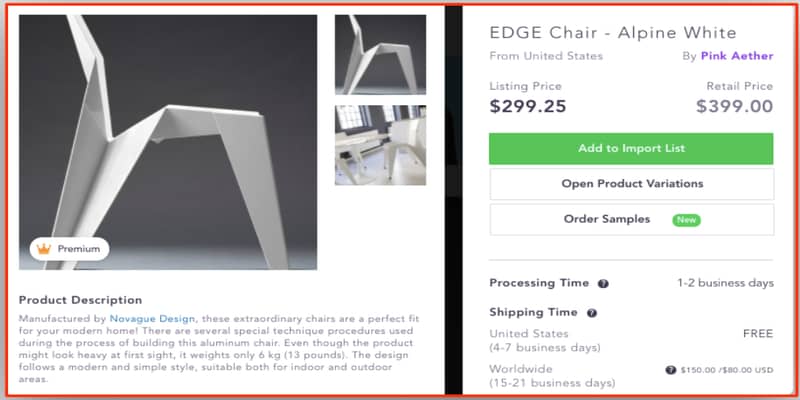Click the help icon beside Worldwide shipping cost
The image size is (800, 400).
tap(670, 369)
